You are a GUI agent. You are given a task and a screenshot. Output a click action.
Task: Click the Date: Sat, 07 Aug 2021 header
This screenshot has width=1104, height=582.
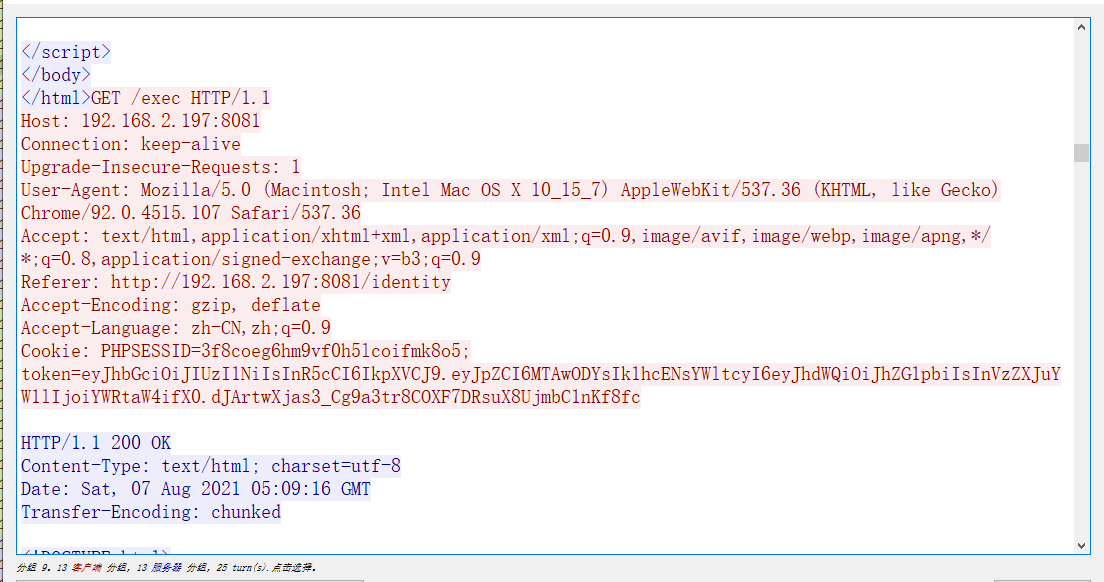[x=196, y=489]
